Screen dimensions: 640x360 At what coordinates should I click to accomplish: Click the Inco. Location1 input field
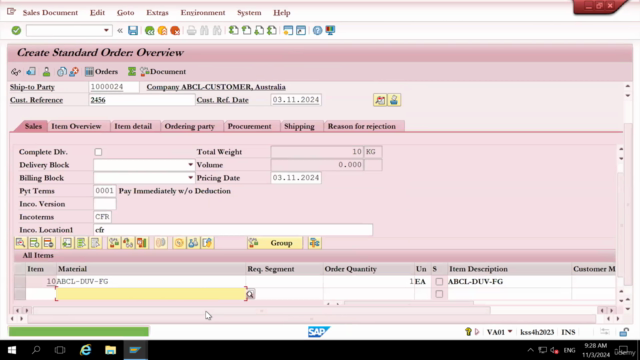pos(233,230)
